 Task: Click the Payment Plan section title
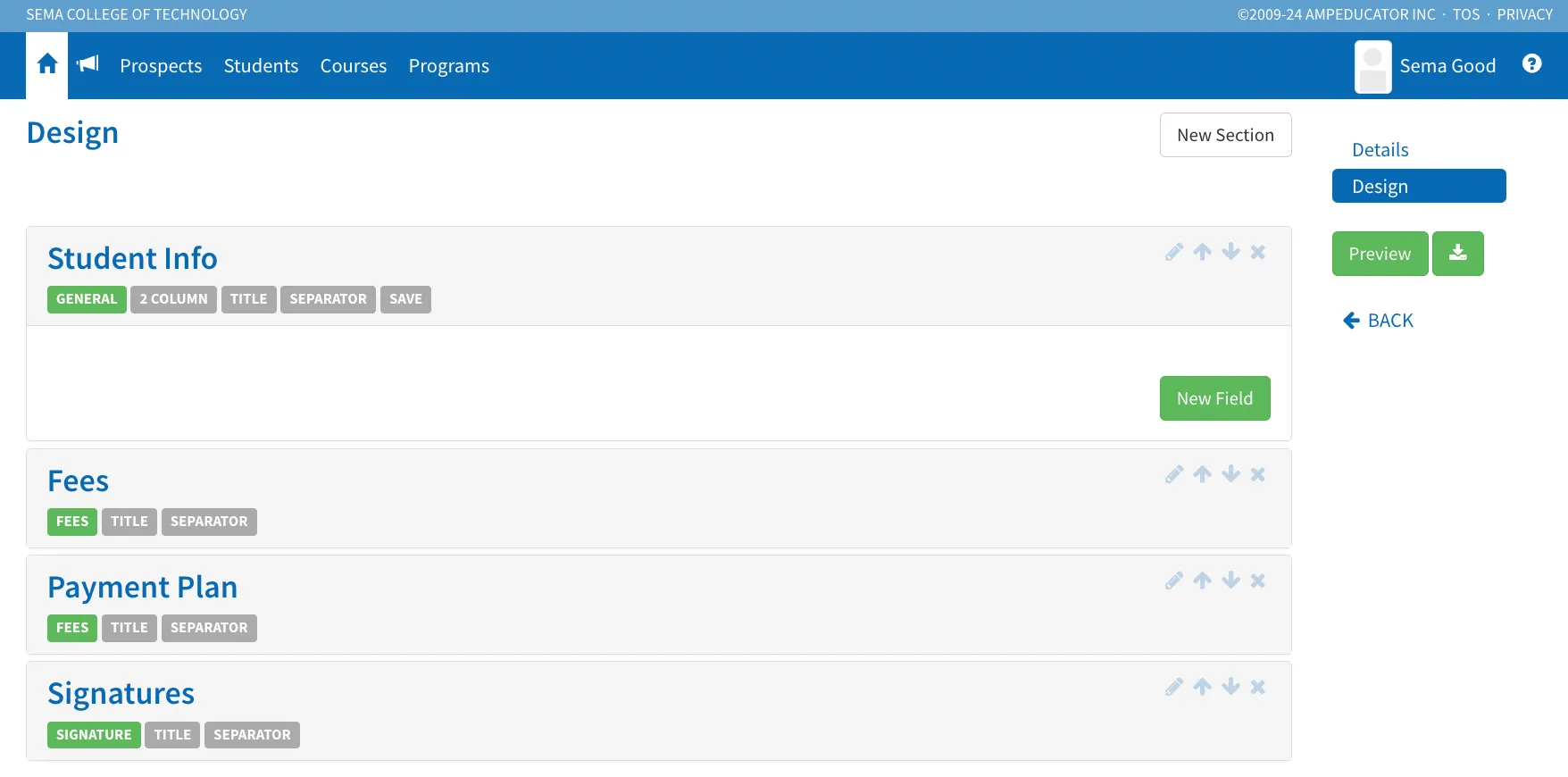pyautogui.click(x=143, y=587)
